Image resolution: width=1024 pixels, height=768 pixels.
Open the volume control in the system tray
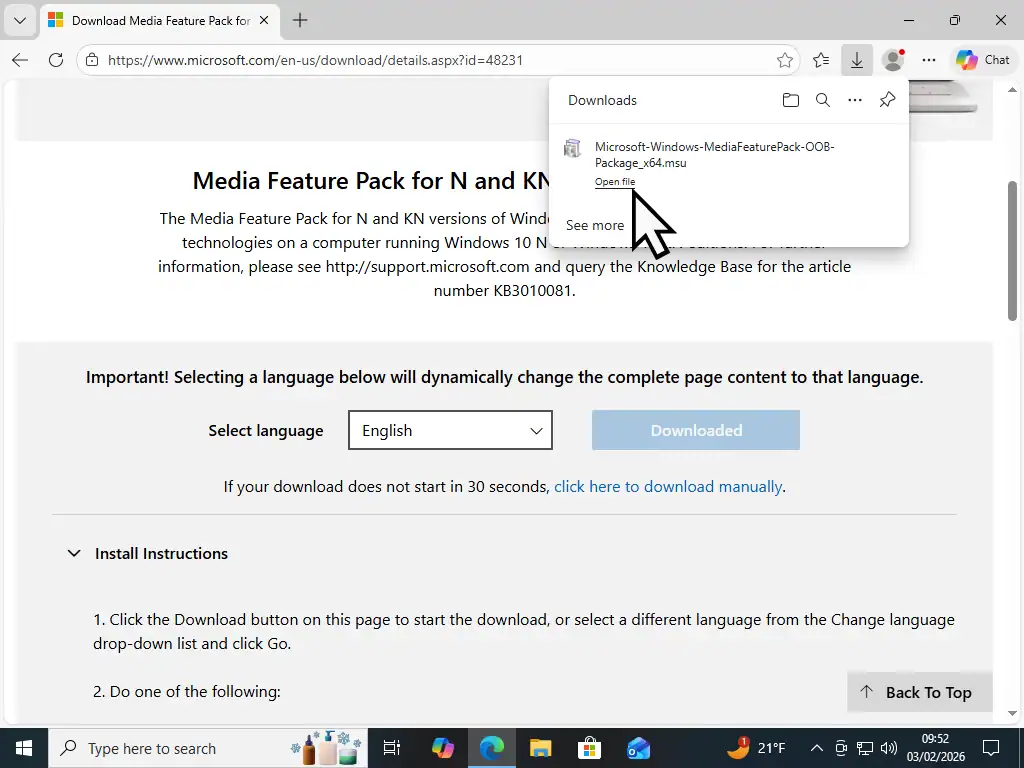(889, 748)
